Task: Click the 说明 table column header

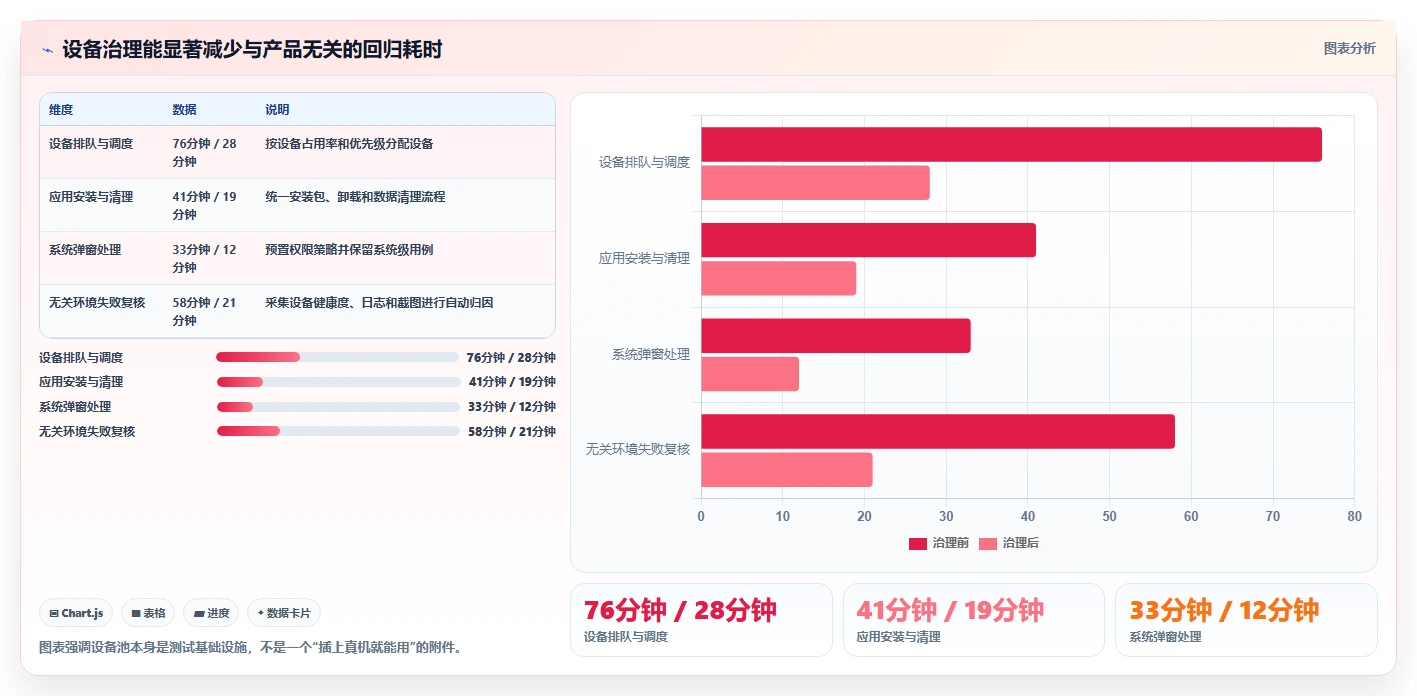Action: pyautogui.click(x=277, y=110)
